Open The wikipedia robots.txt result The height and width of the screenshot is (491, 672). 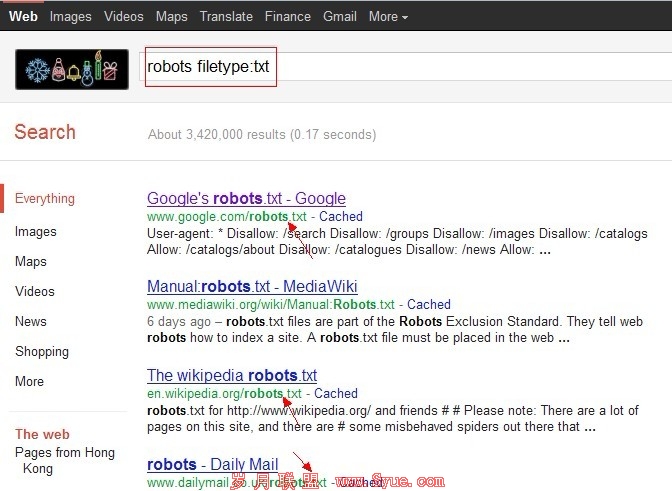tap(232, 375)
